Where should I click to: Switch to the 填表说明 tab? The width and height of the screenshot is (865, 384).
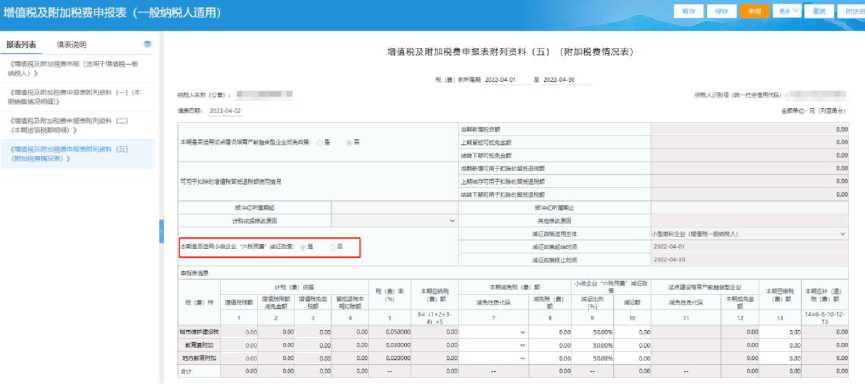click(x=72, y=45)
